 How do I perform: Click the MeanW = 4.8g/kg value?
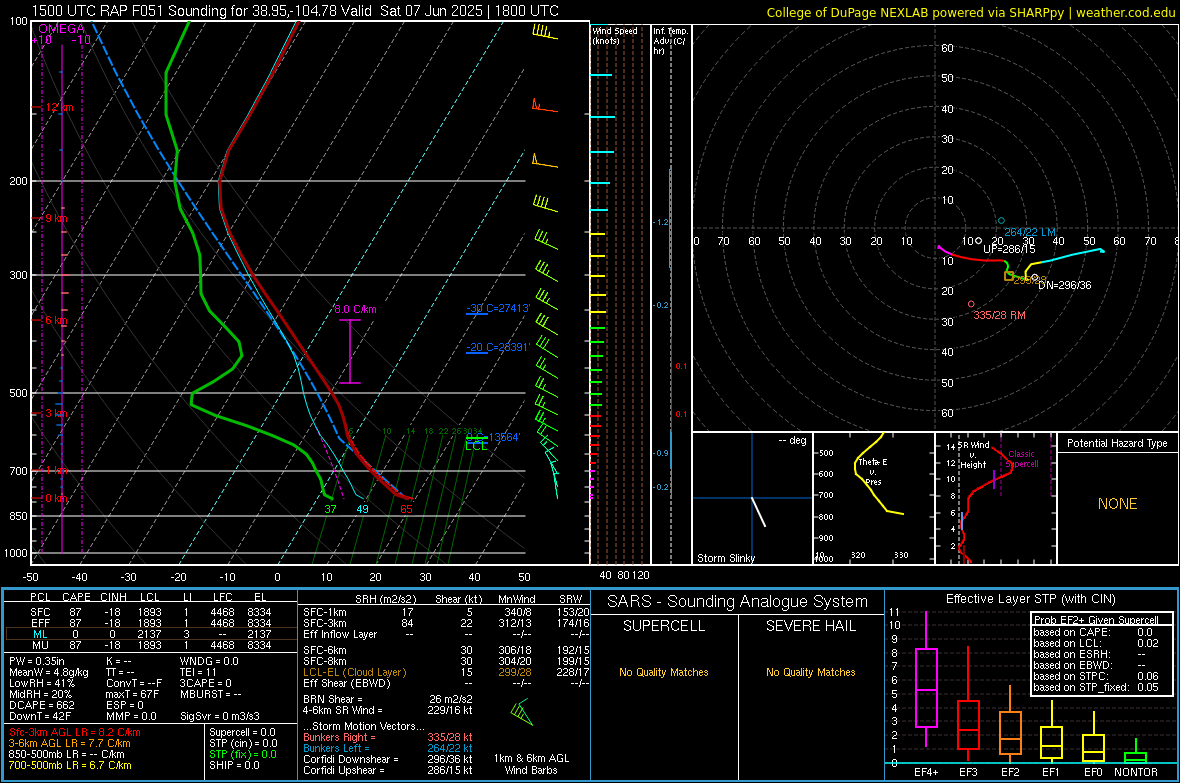pyautogui.click(x=48, y=672)
